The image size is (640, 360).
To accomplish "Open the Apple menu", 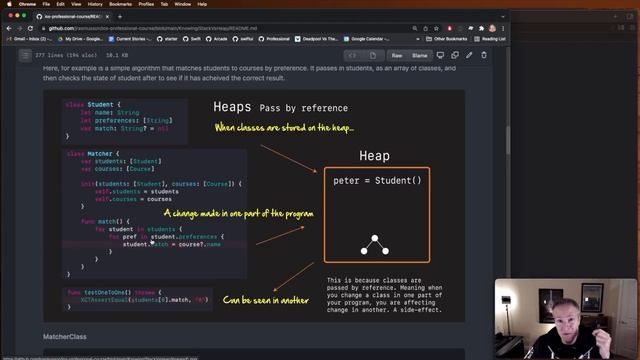I will pos(9,4).
